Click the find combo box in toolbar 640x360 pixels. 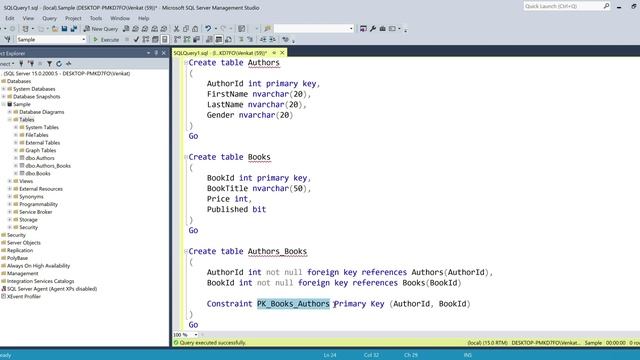coord(313,29)
